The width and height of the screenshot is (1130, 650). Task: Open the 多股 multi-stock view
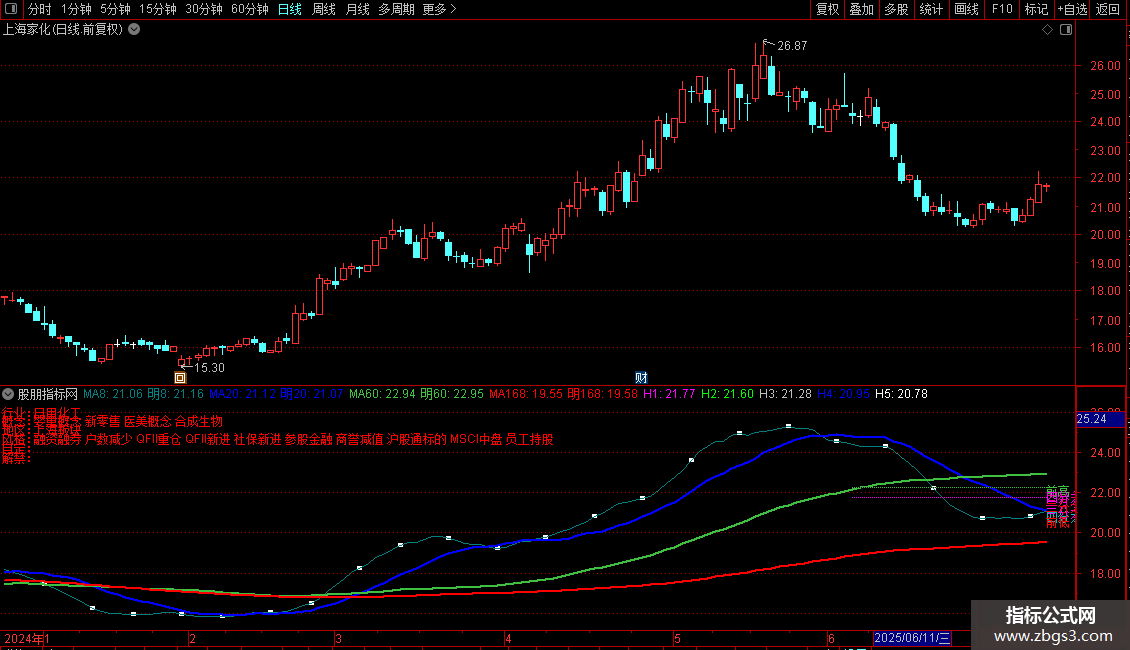(x=896, y=9)
